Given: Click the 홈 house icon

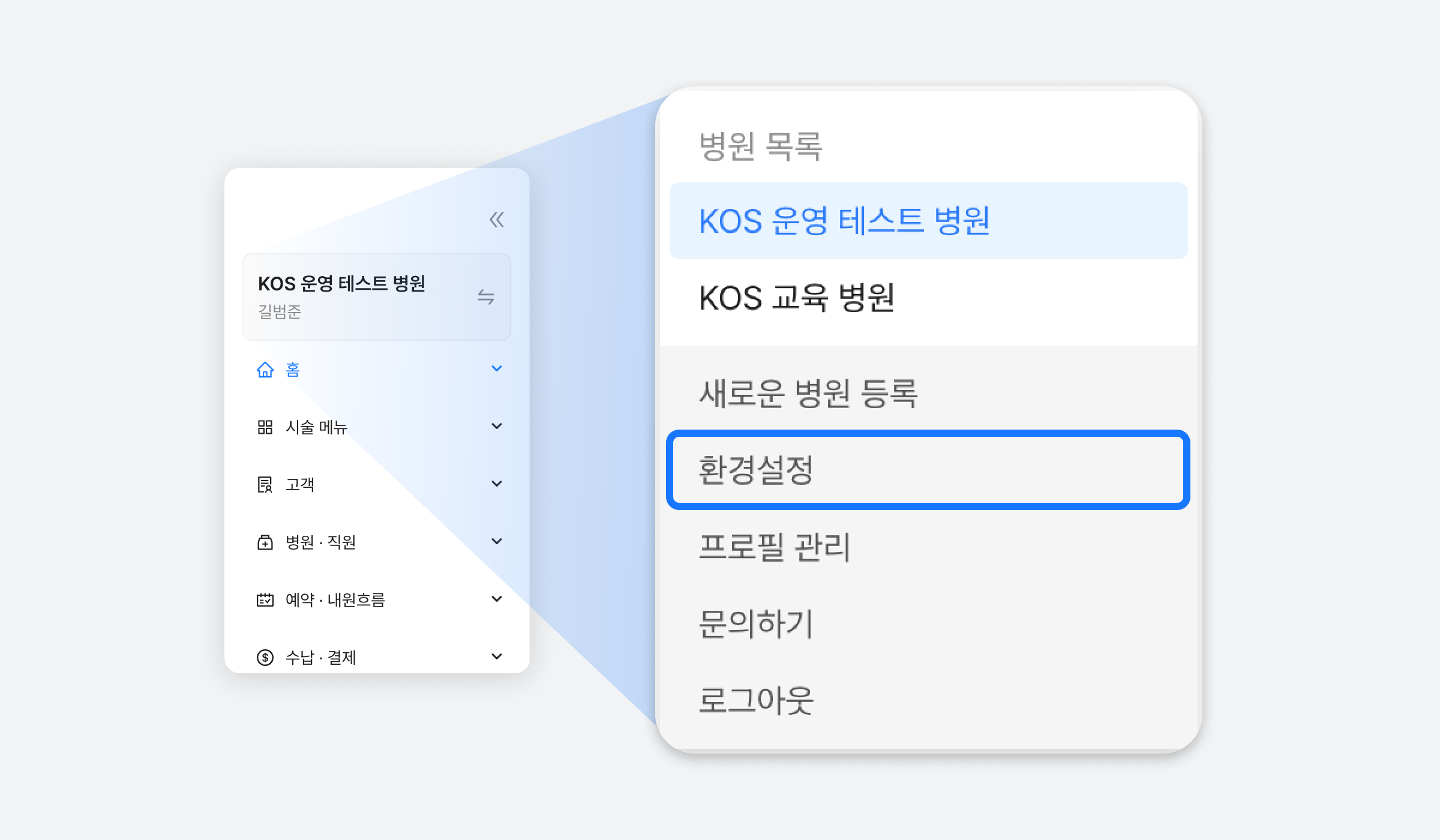Looking at the screenshot, I should (265, 370).
